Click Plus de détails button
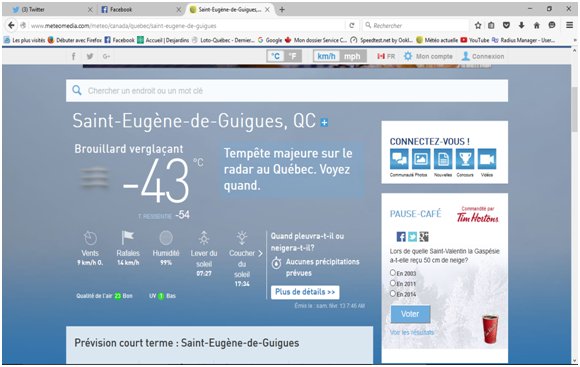The width and height of the screenshot is (580, 367). pos(305,292)
